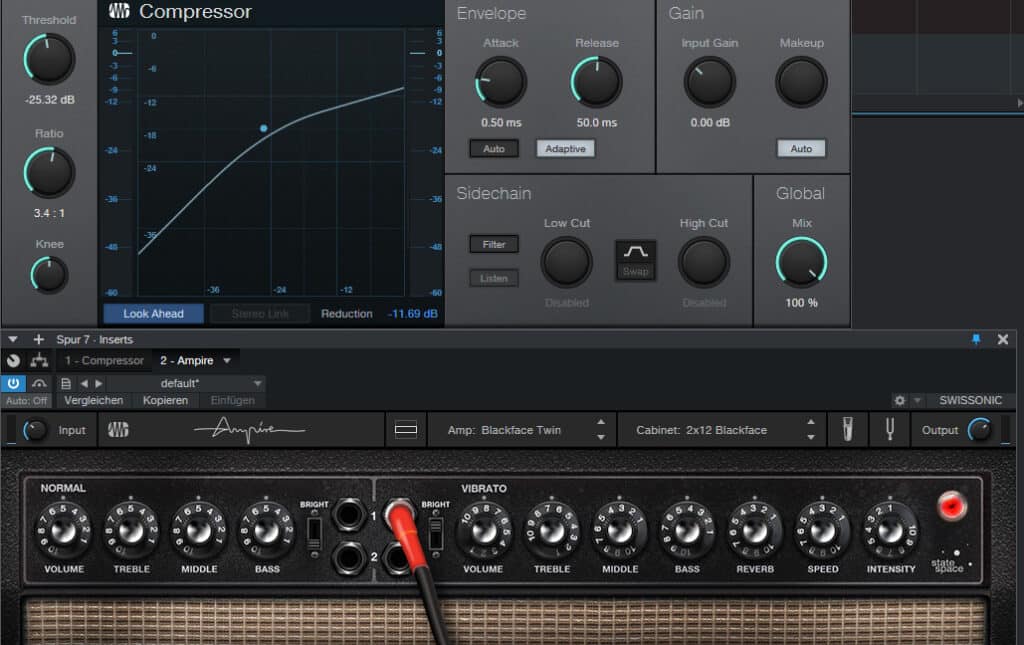
Task: Open the Ampire tab dropdown arrow
Action: [227, 360]
